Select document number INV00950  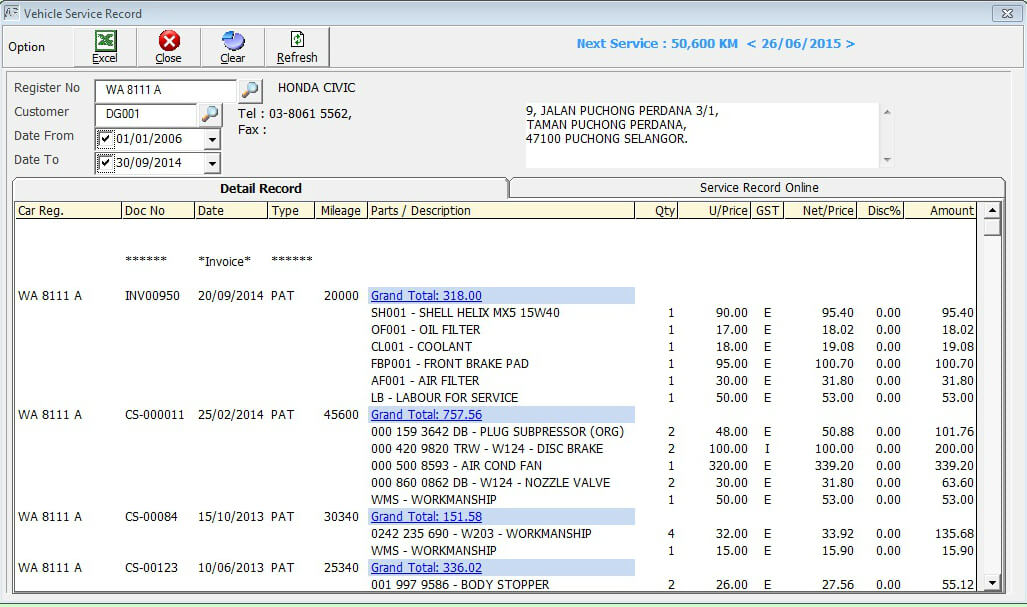click(152, 296)
